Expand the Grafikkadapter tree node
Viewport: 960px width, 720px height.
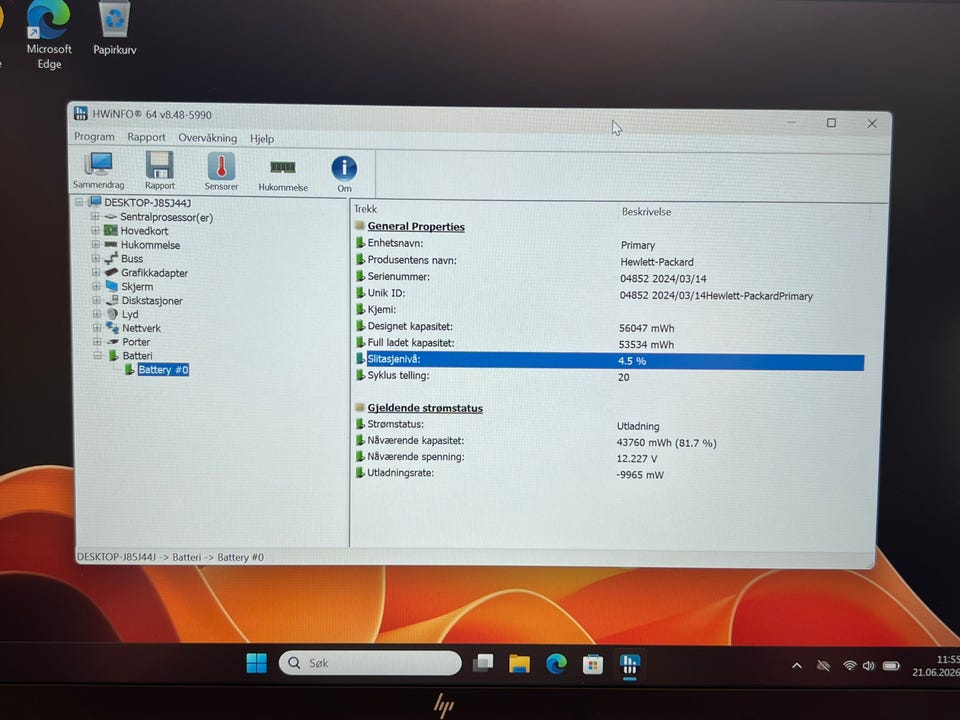coord(96,272)
